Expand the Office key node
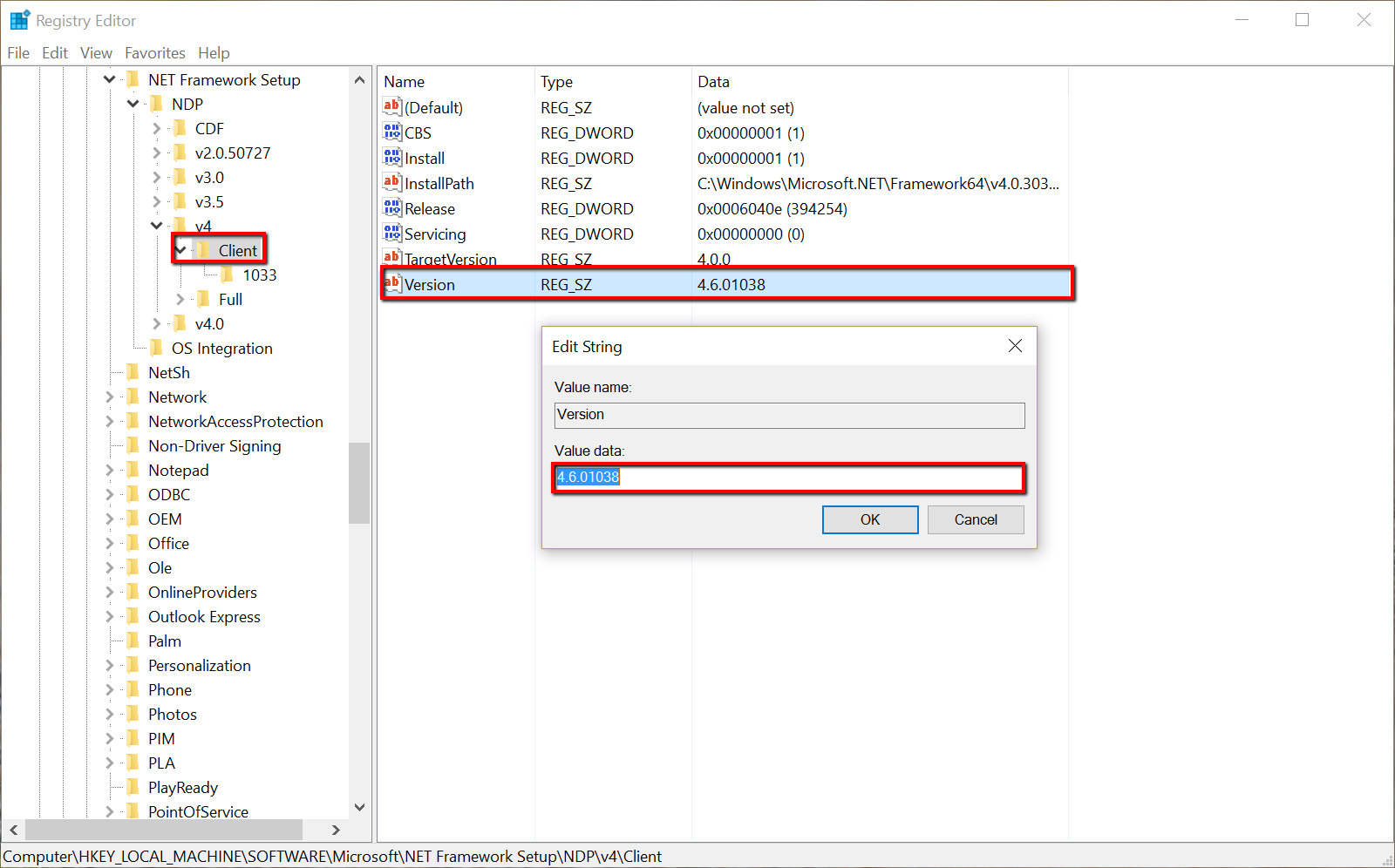Viewport: 1395px width, 868px height. 110,544
